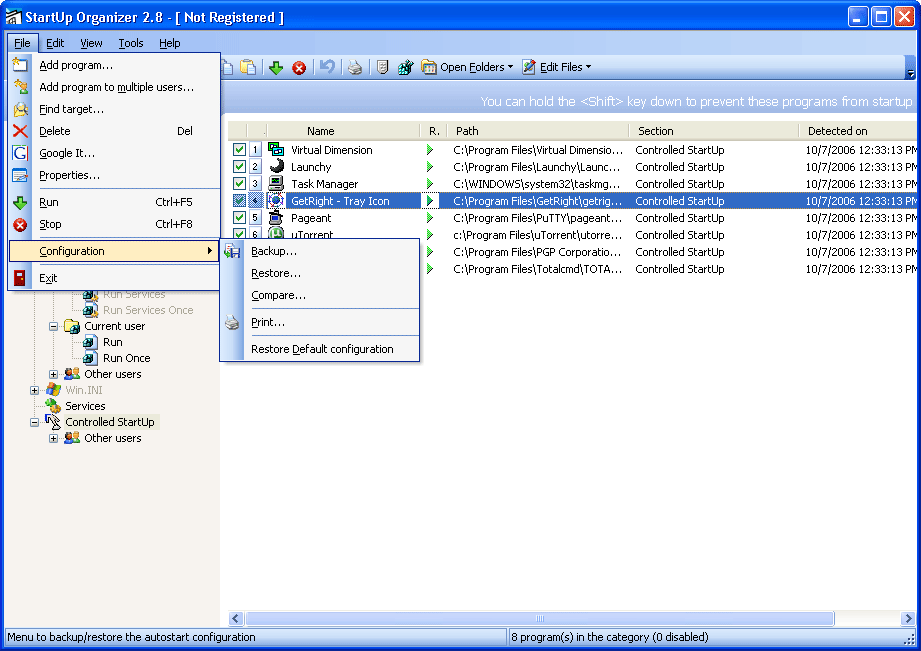Screen dimensions: 921x651
Task: Click the Undo toolbar icon
Action: pos(327,67)
